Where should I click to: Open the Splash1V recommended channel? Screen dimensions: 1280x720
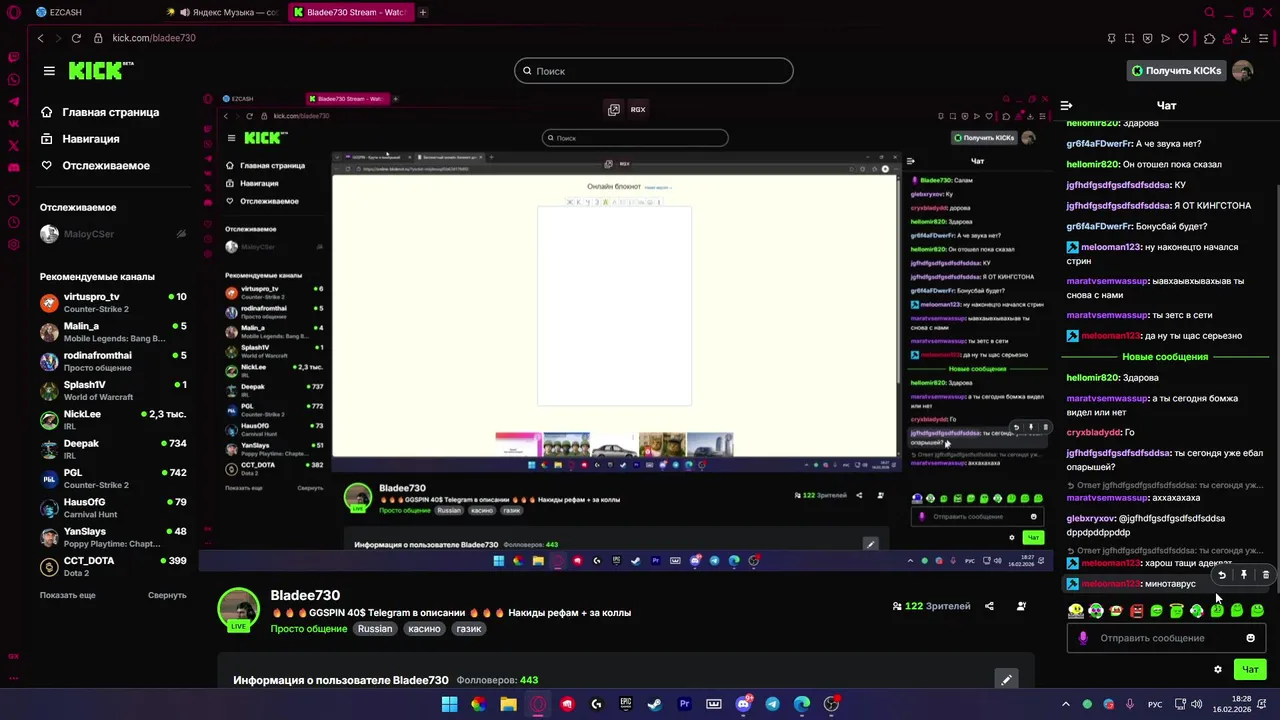(113, 391)
